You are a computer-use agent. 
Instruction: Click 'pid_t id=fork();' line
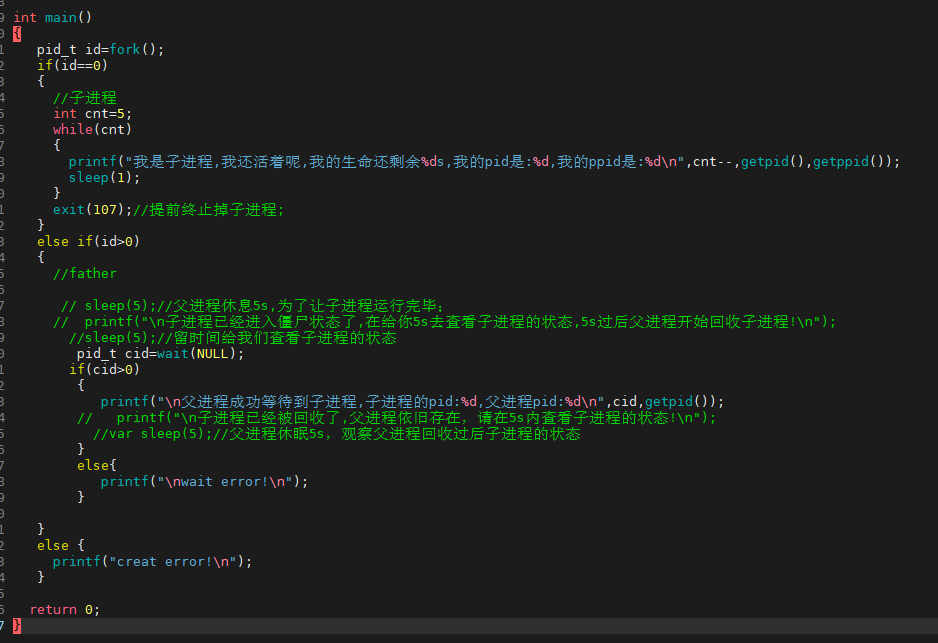[100, 49]
